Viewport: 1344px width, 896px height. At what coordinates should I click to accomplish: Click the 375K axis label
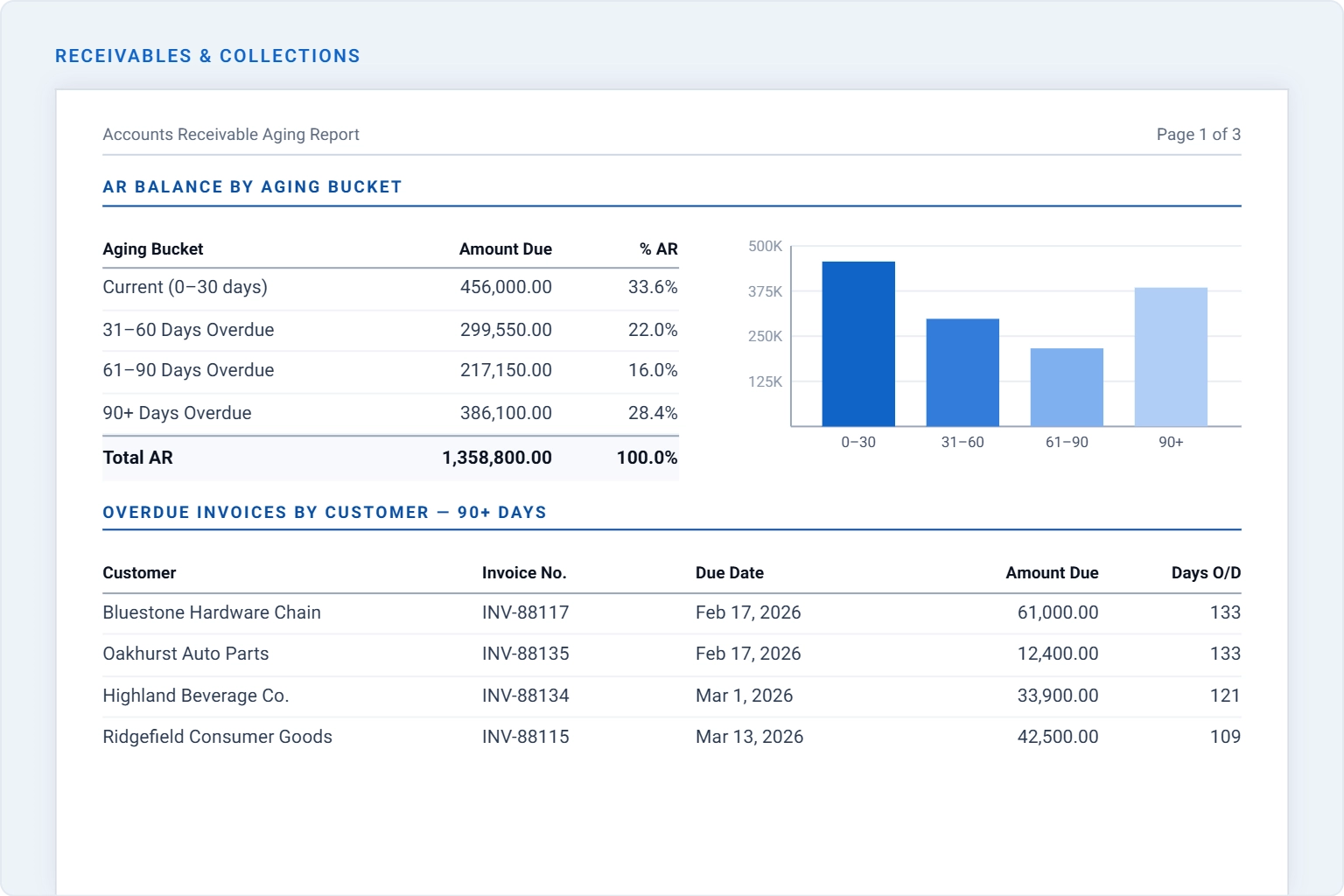click(x=766, y=291)
